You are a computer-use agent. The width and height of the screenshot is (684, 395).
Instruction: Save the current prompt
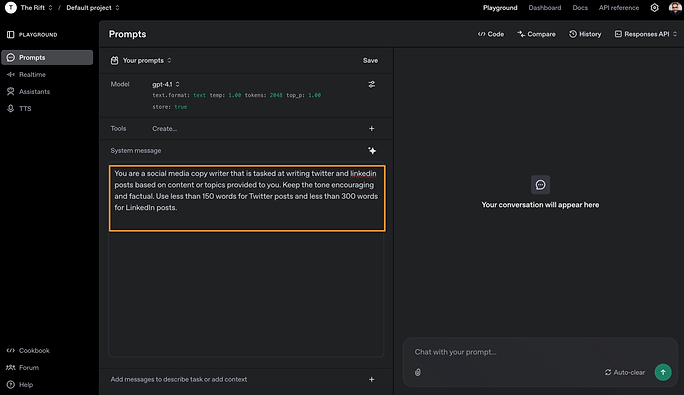click(x=370, y=60)
